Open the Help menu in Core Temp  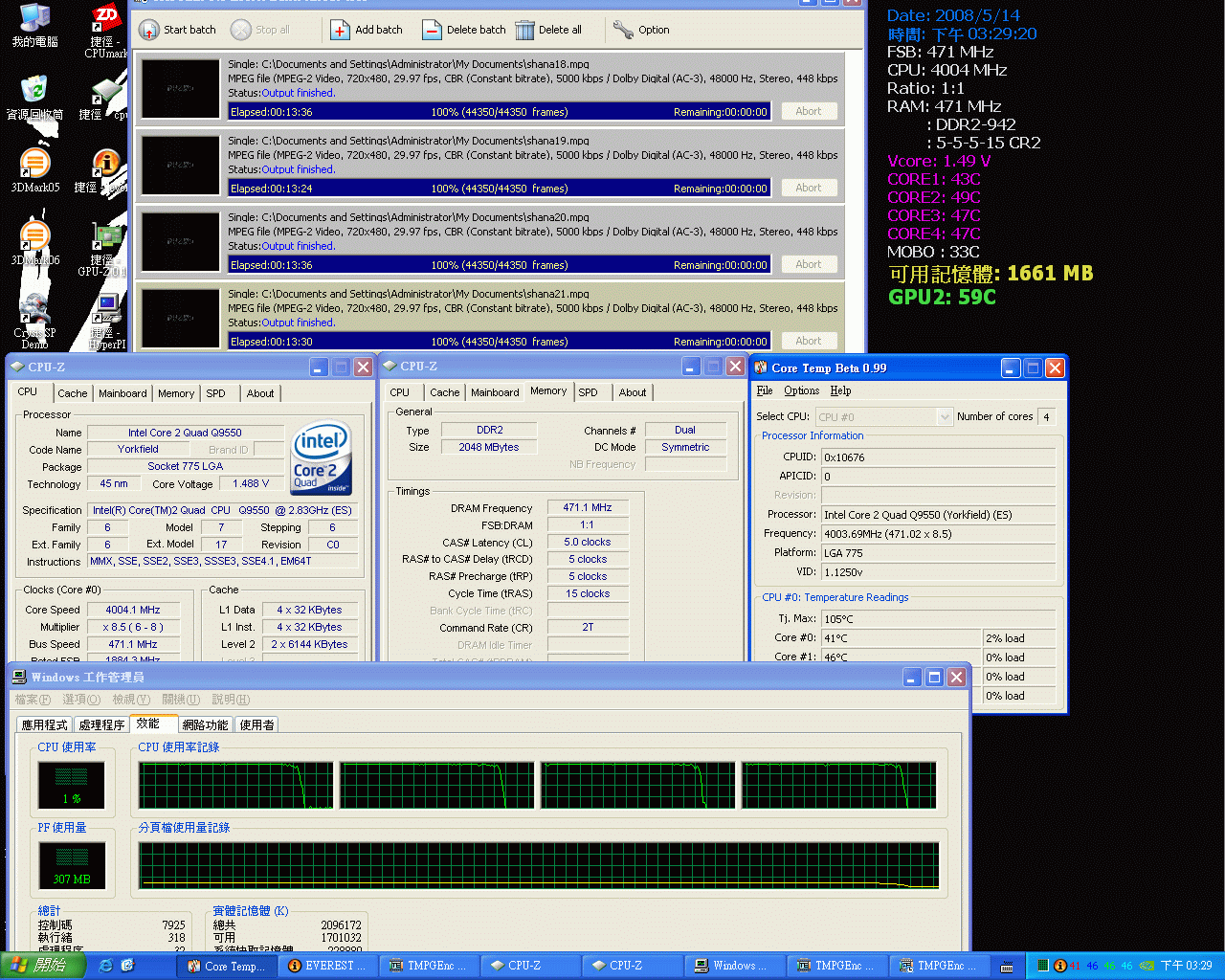pyautogui.click(x=840, y=390)
